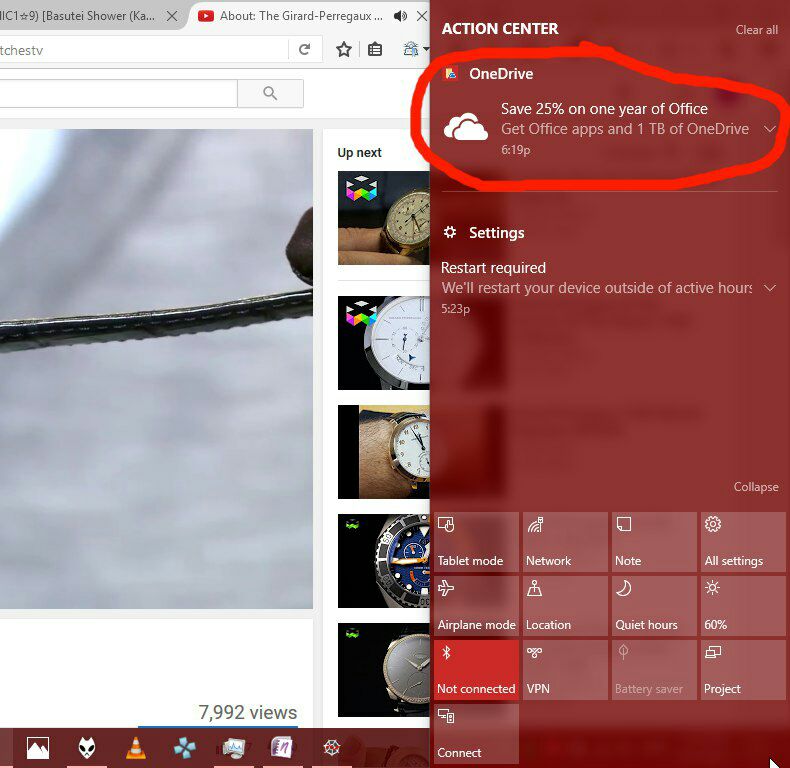Image resolution: width=790 pixels, height=768 pixels.
Task: Click the OneDrive cloud icon
Action: tap(466, 126)
